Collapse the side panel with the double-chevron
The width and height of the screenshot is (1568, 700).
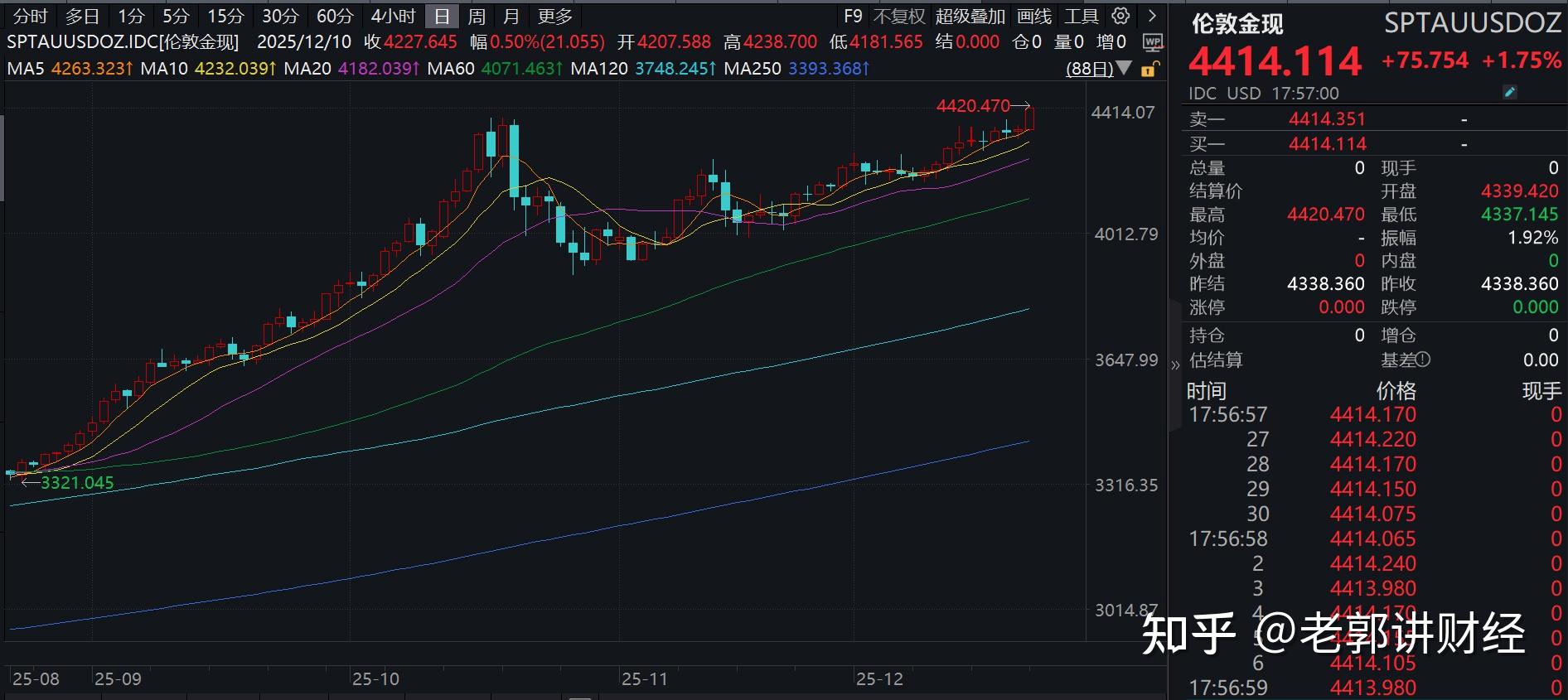coord(1174,364)
